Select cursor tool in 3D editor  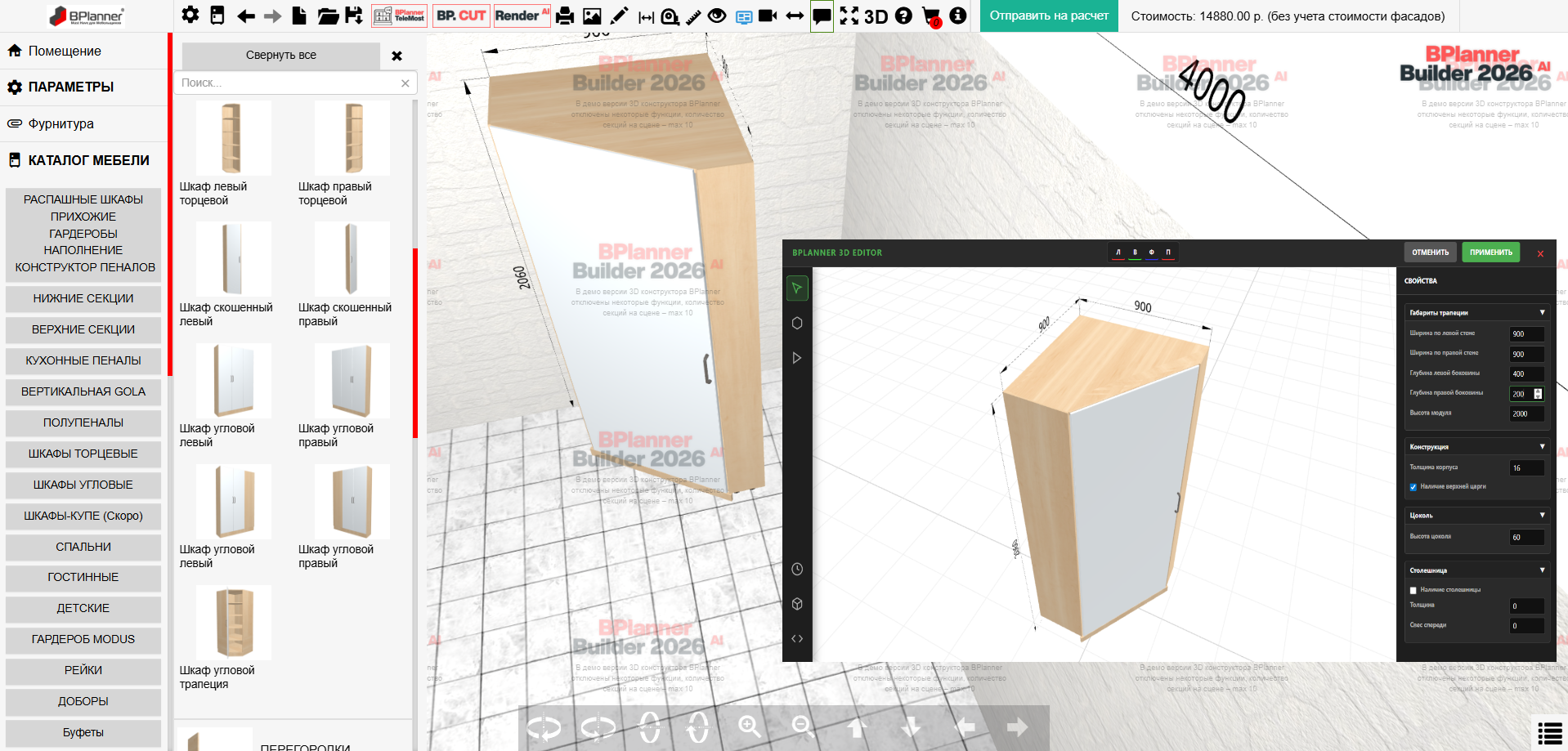pyautogui.click(x=797, y=288)
